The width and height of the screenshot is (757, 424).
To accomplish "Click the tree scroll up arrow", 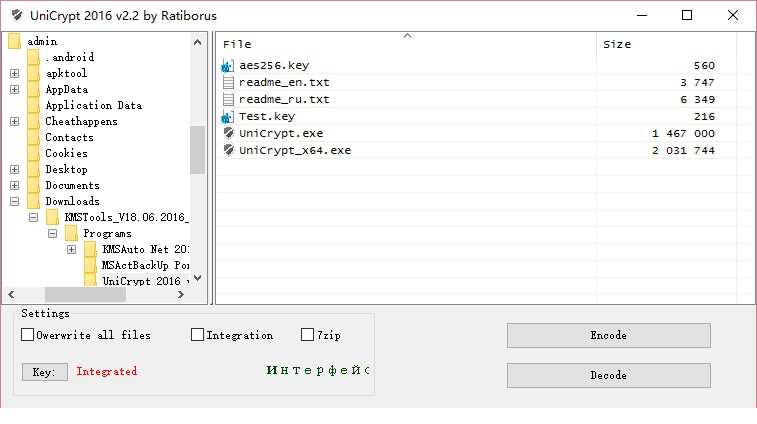I will click(197, 42).
